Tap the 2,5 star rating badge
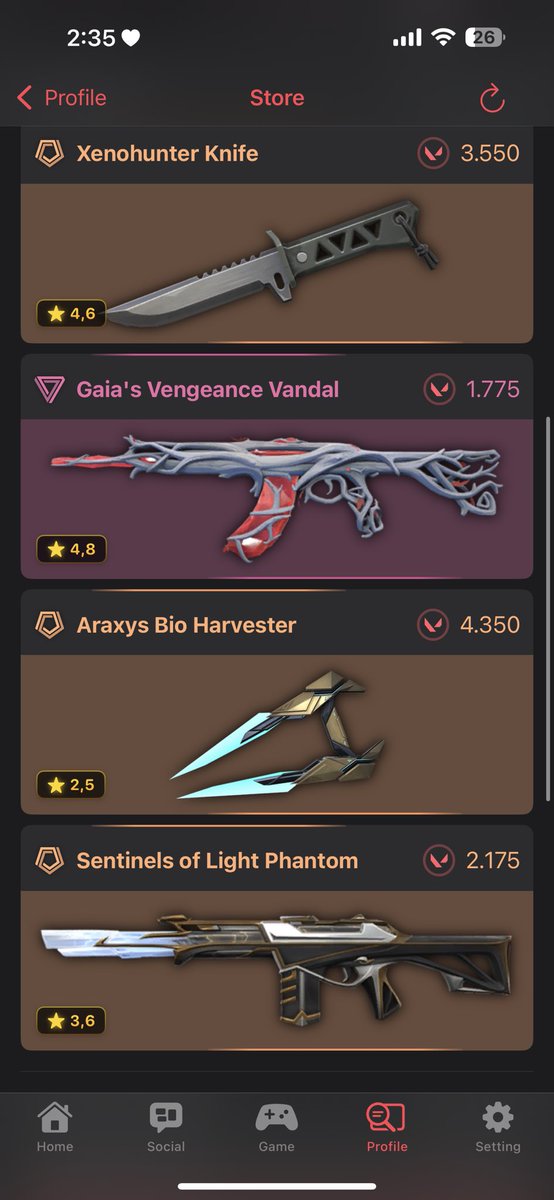This screenshot has width=554, height=1200. [71, 785]
